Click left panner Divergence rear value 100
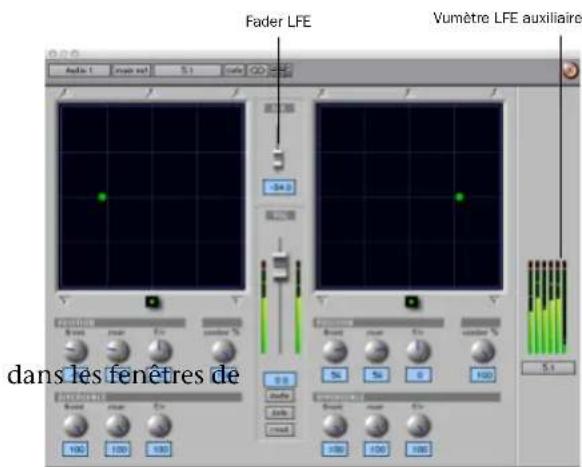The image size is (582, 467). (117, 449)
